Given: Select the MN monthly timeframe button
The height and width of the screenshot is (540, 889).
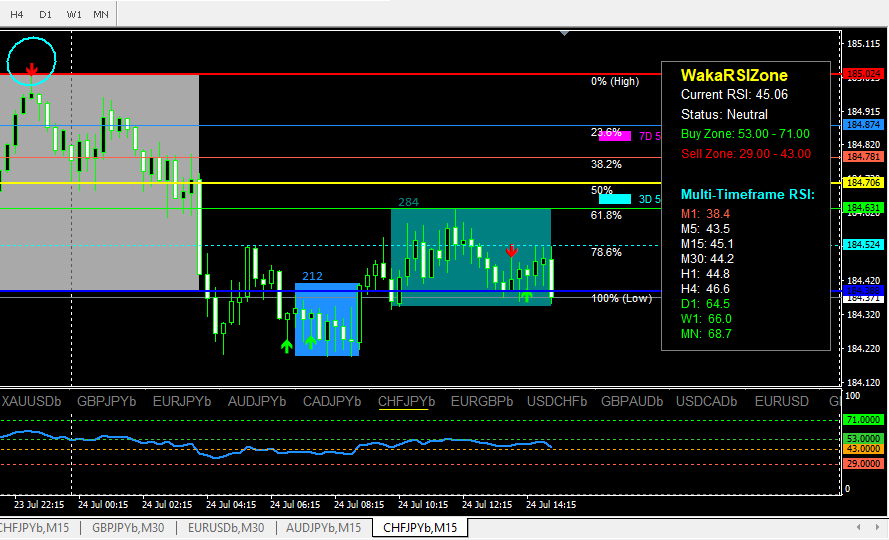Looking at the screenshot, I should click(x=102, y=15).
